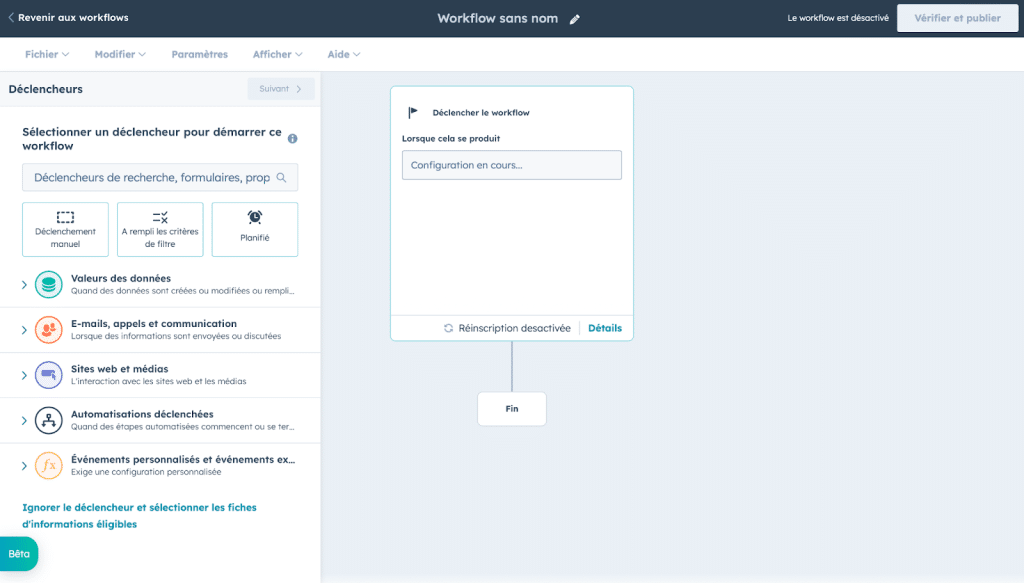Go back via Revenir aux workflows
This screenshot has height=583, width=1024.
point(68,18)
